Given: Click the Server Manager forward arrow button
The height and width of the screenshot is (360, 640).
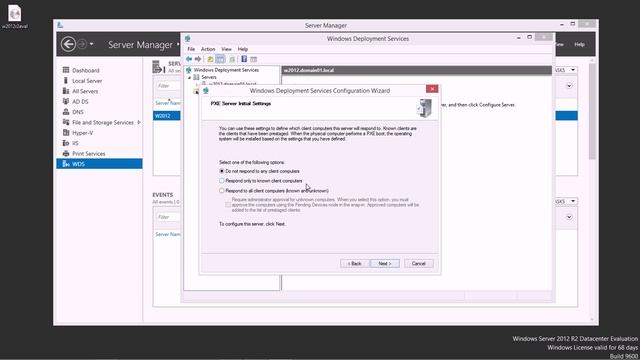Looking at the screenshot, I should [x=82, y=44].
